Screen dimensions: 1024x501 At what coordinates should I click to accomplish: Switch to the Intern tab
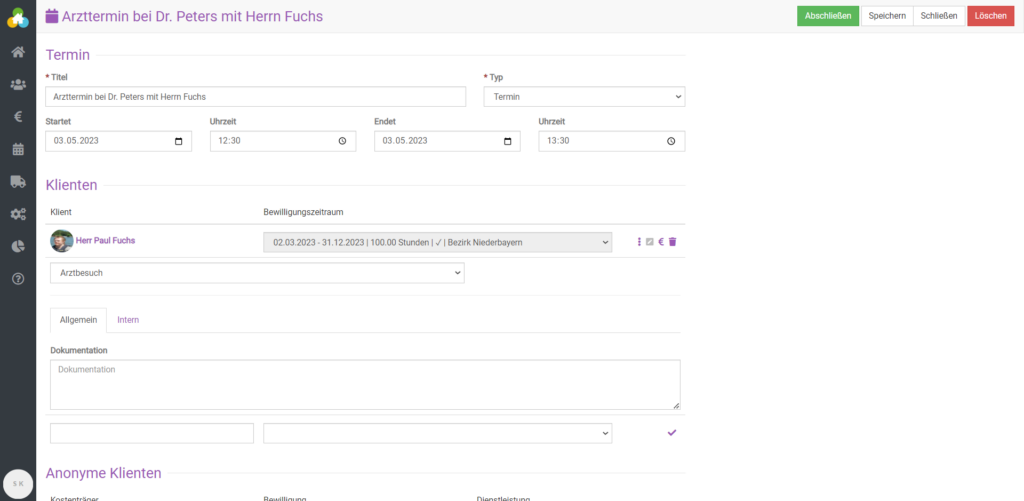tap(128, 320)
